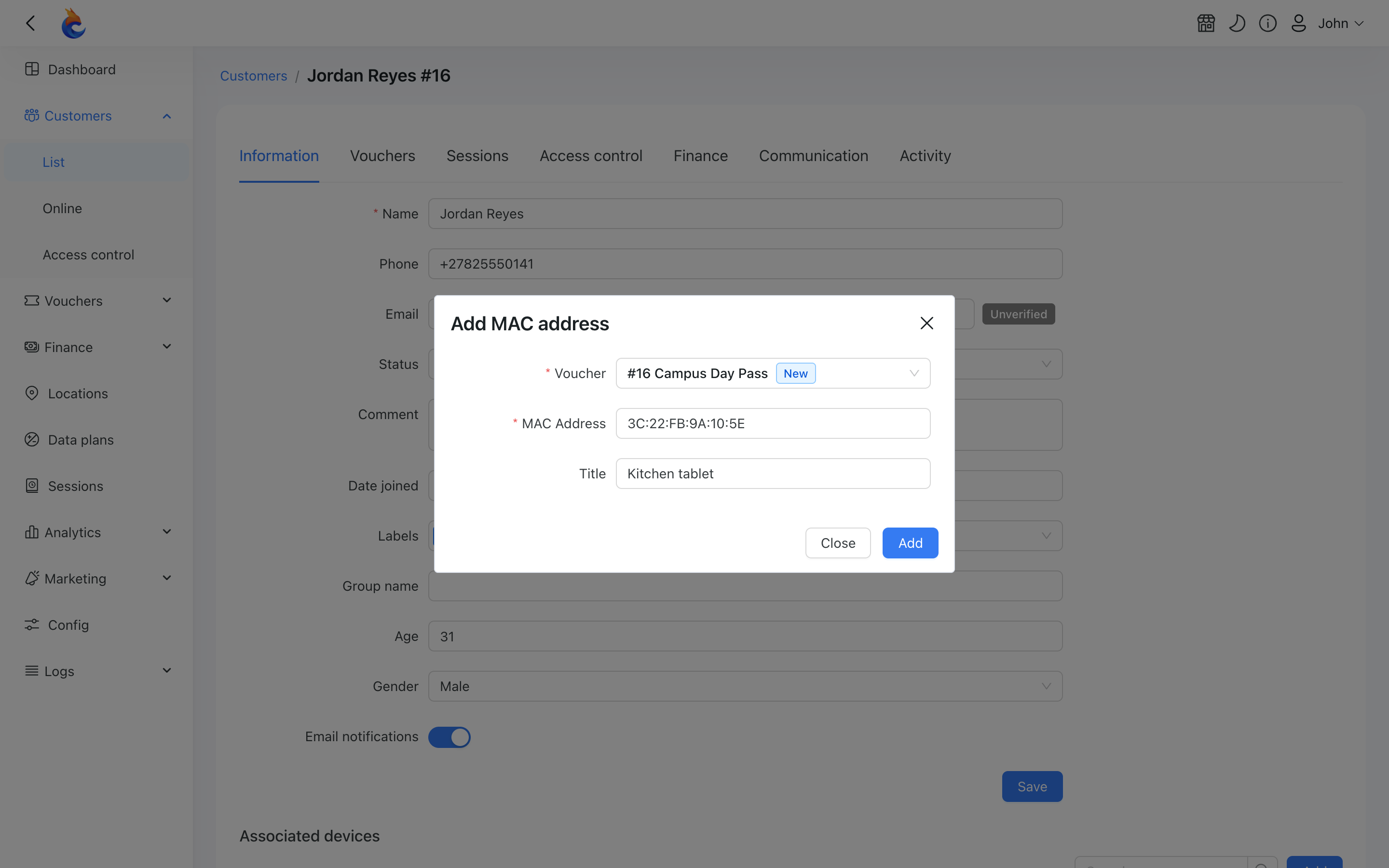
Task: Switch to the Communication tab
Action: (813, 156)
